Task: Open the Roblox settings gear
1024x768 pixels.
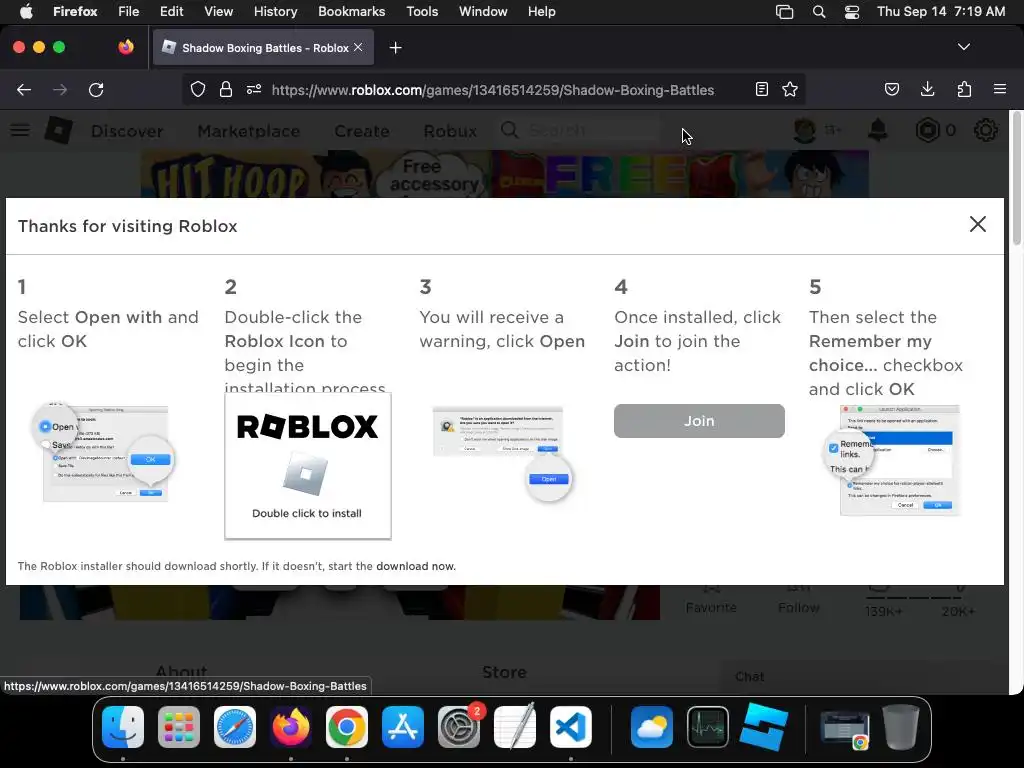Action: pyautogui.click(x=985, y=131)
